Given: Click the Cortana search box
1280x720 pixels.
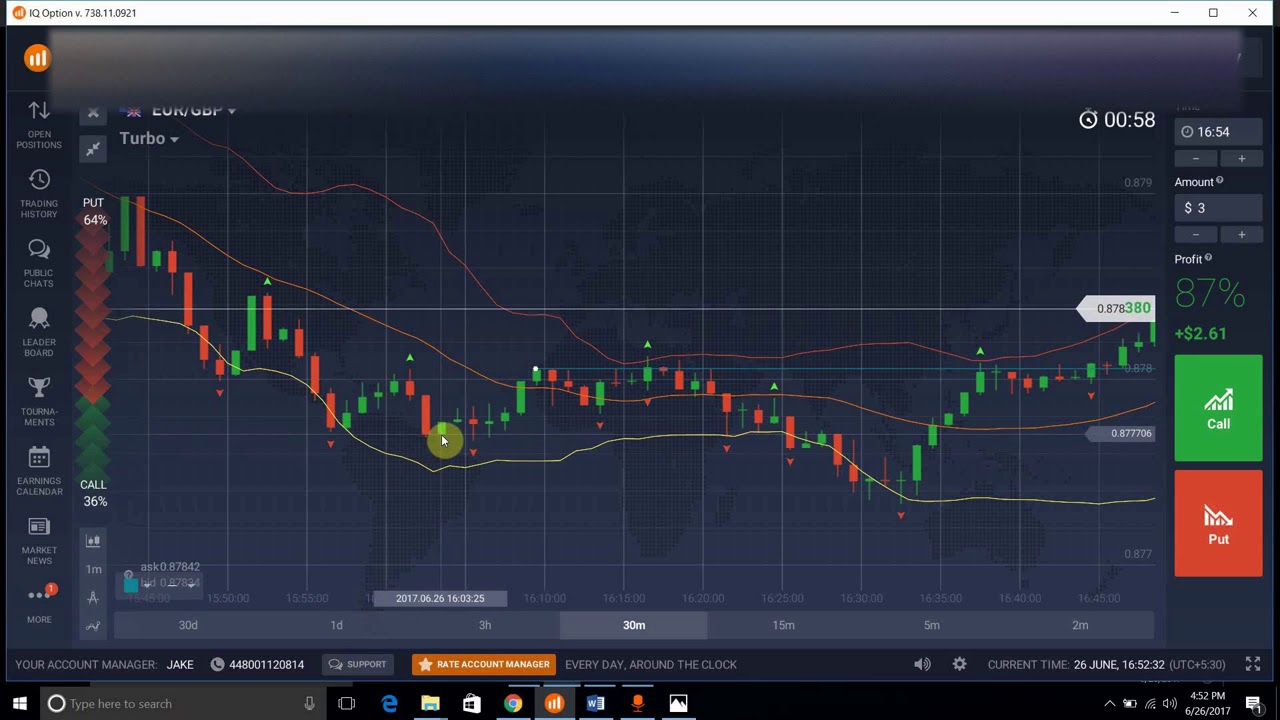Looking at the screenshot, I should pyautogui.click(x=183, y=704).
